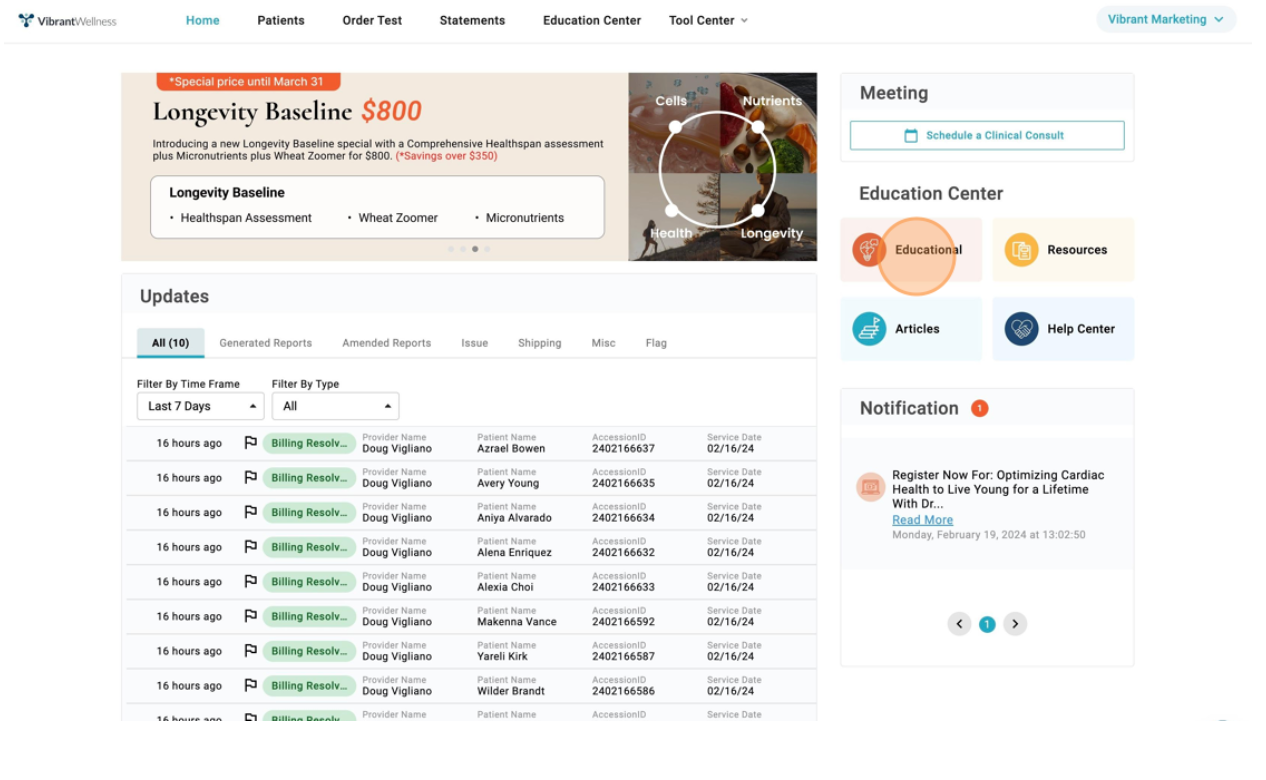Click accession ID 2402166634
Viewport: 1266px width, 780px height.
(x=623, y=518)
